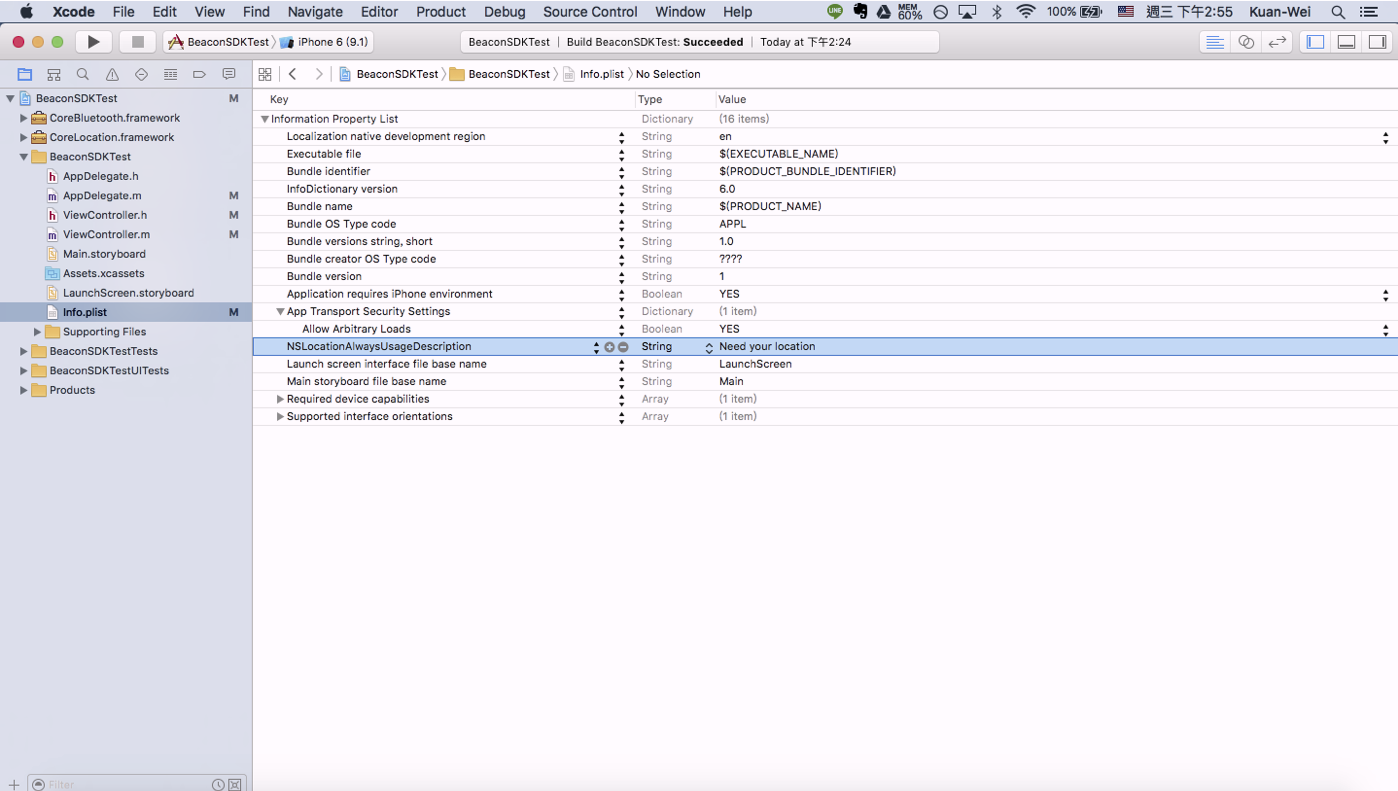
Task: Toggle the Debug area visibility
Action: pyautogui.click(x=1347, y=42)
